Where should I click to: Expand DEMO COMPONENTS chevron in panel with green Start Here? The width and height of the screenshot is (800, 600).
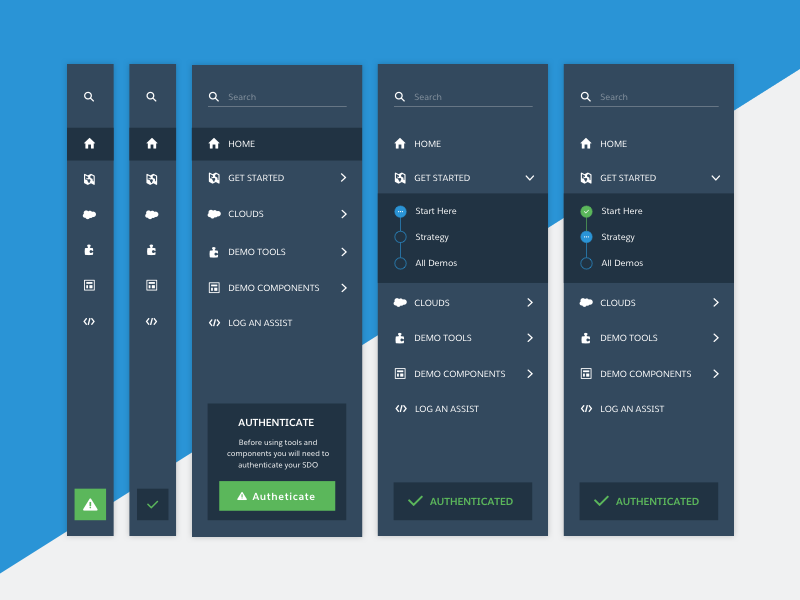click(716, 374)
